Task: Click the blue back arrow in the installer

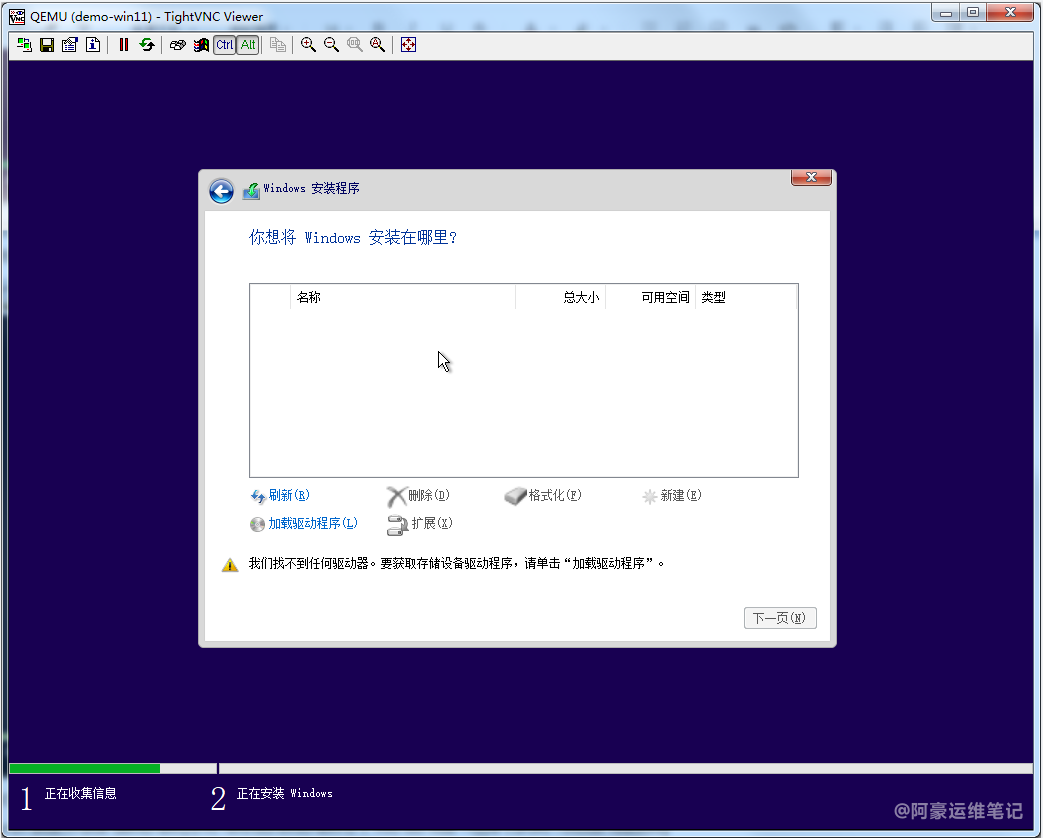Action: point(221,191)
